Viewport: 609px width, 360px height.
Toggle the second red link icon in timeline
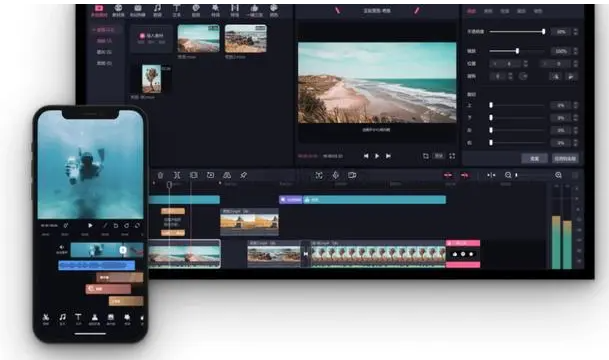[465, 176]
